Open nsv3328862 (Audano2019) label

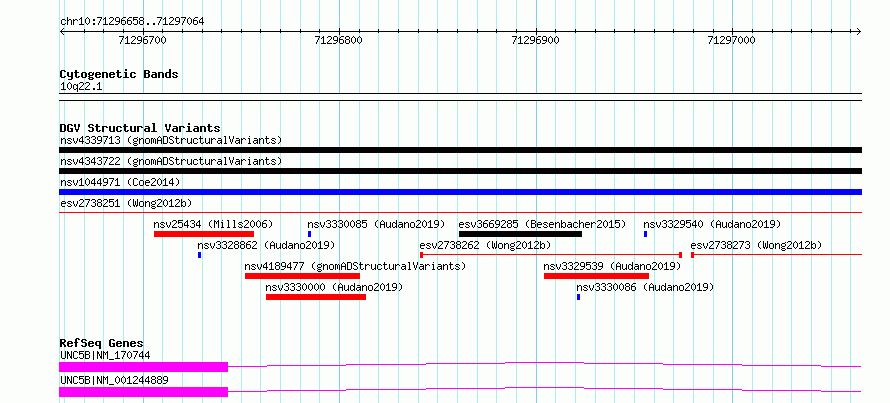coord(266,245)
